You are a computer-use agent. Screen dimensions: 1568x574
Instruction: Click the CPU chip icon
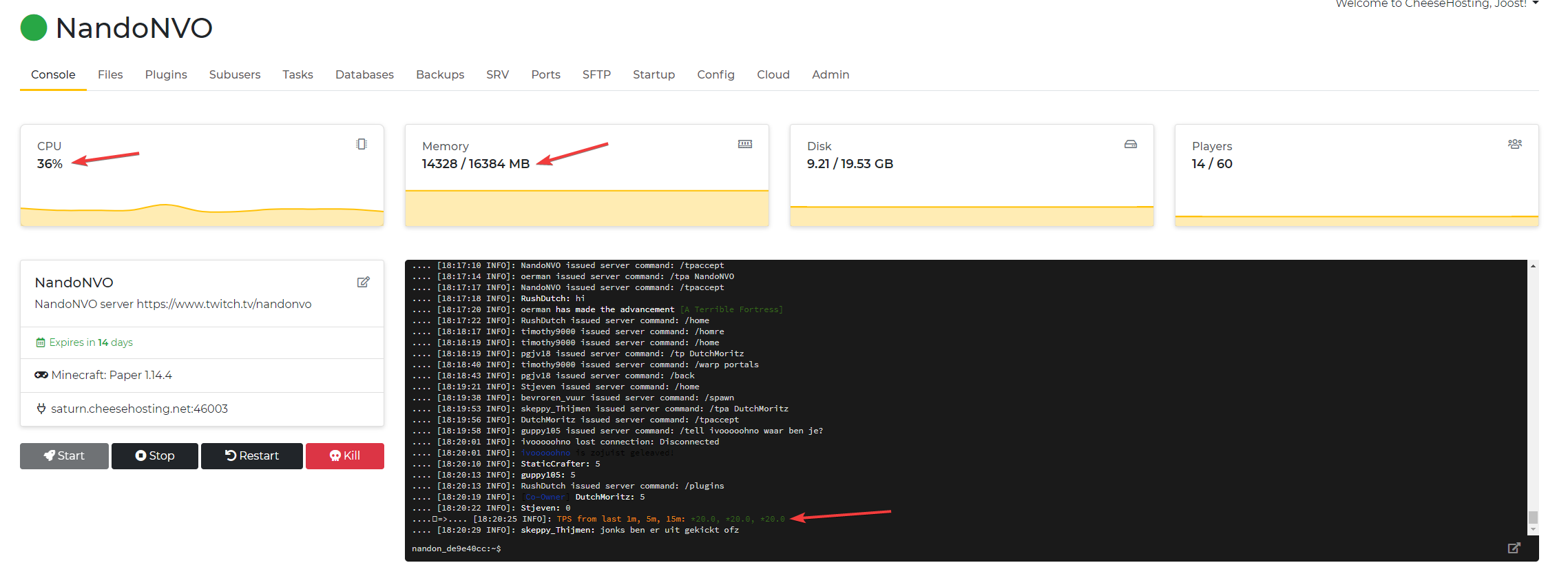tap(362, 144)
